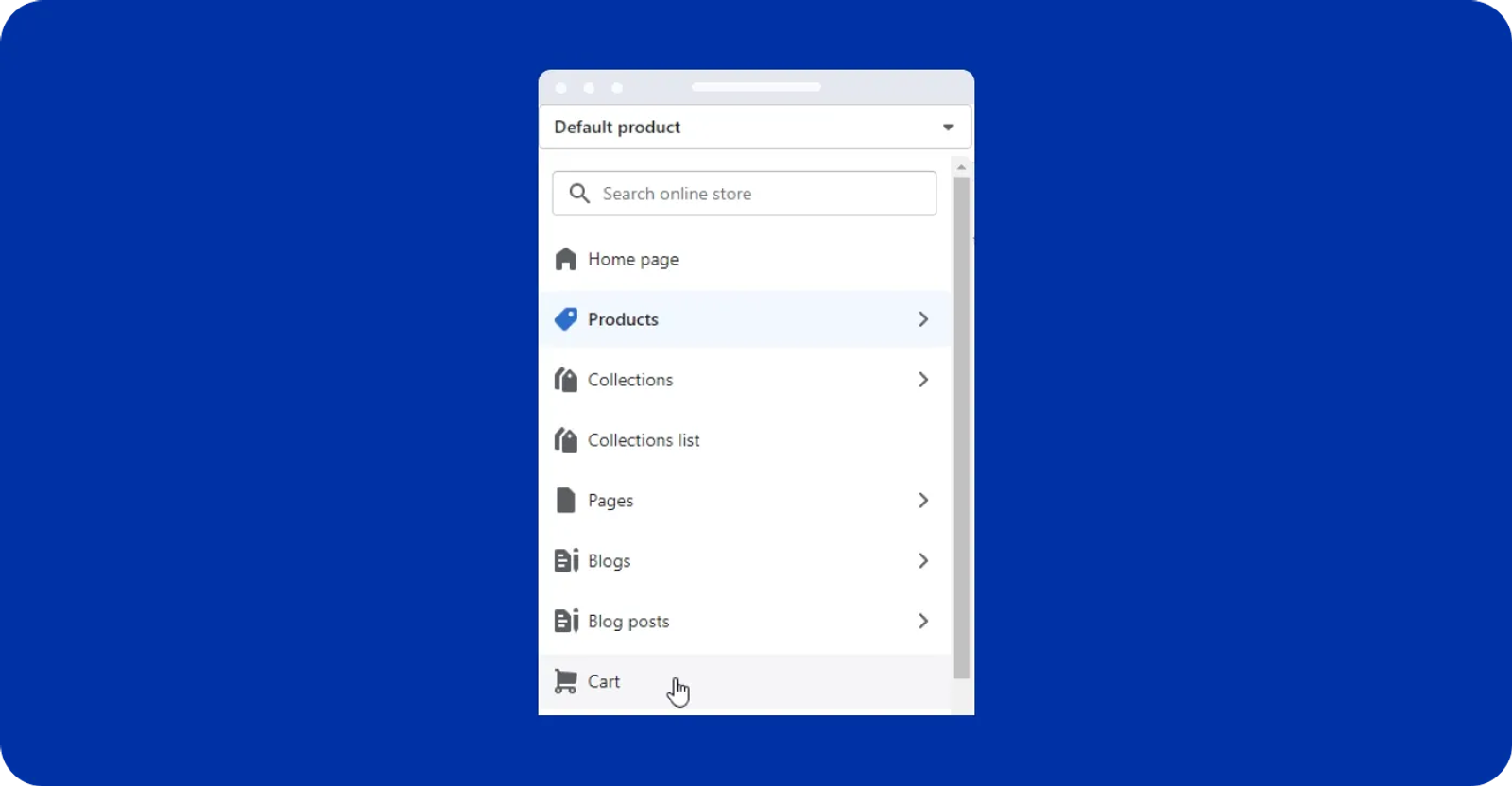This screenshot has height=786, width=1512.
Task: Select the Products menu item
Action: 745,319
